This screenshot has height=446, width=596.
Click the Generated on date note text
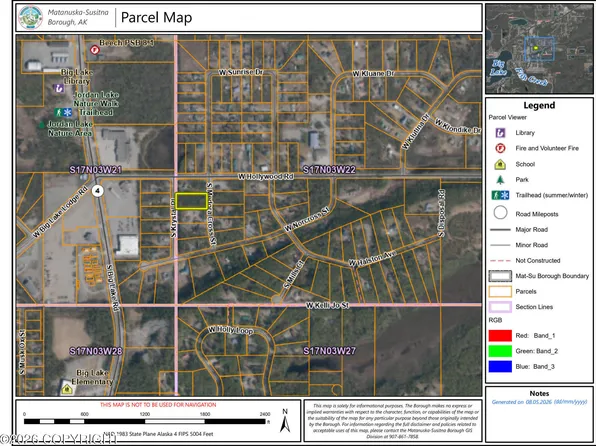539,402
